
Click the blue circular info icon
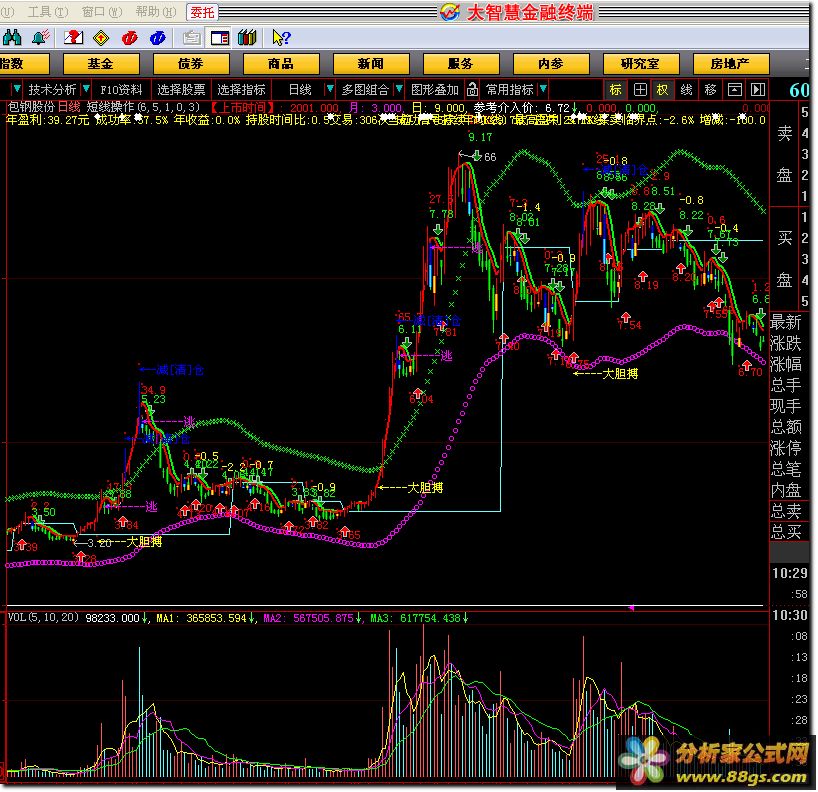point(158,38)
